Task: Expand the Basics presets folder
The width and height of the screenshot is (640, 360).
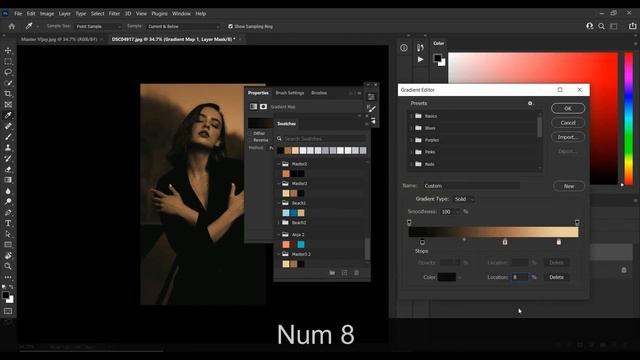Action: (x=411, y=116)
